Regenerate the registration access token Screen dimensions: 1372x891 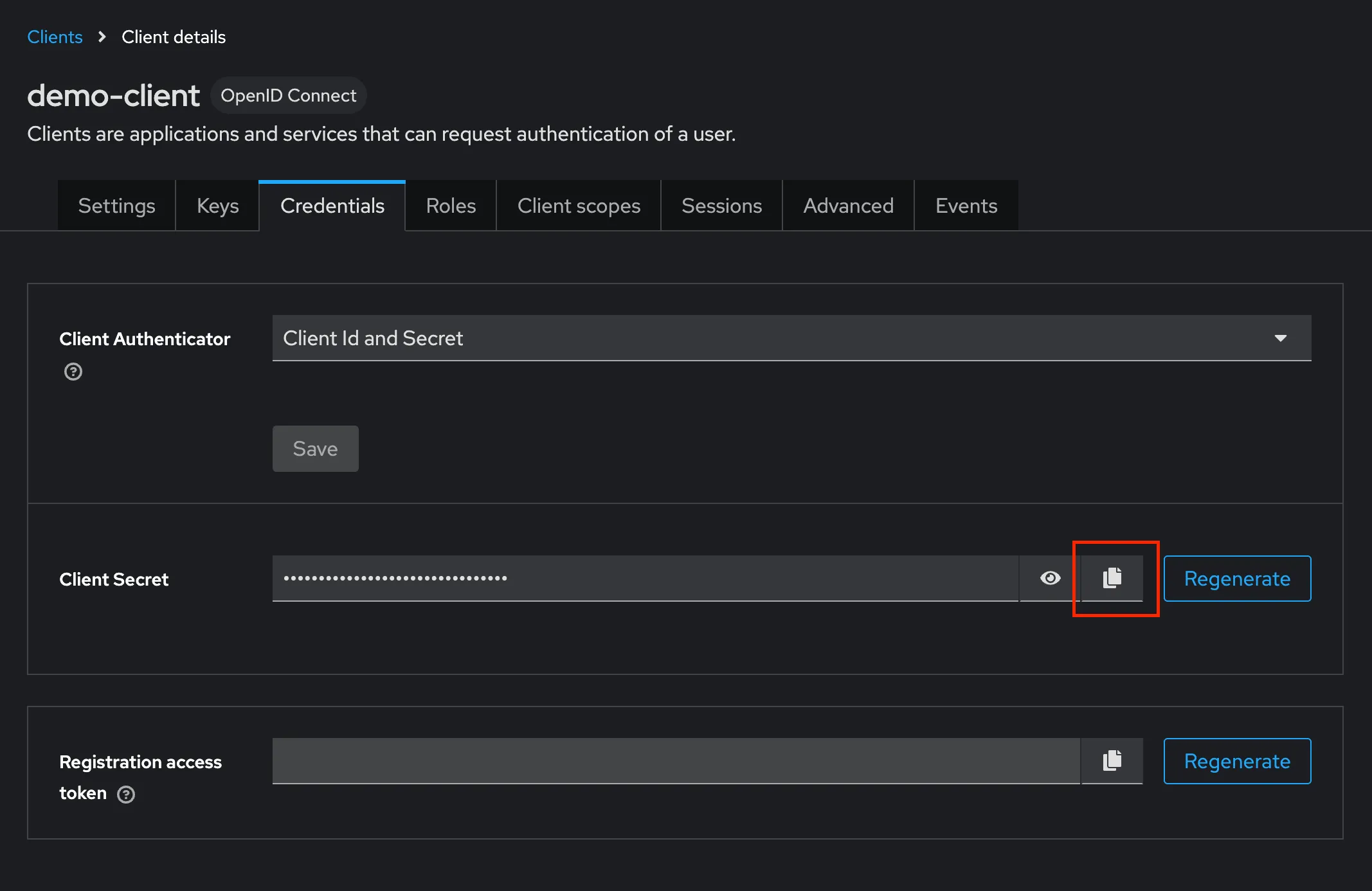pyautogui.click(x=1237, y=760)
